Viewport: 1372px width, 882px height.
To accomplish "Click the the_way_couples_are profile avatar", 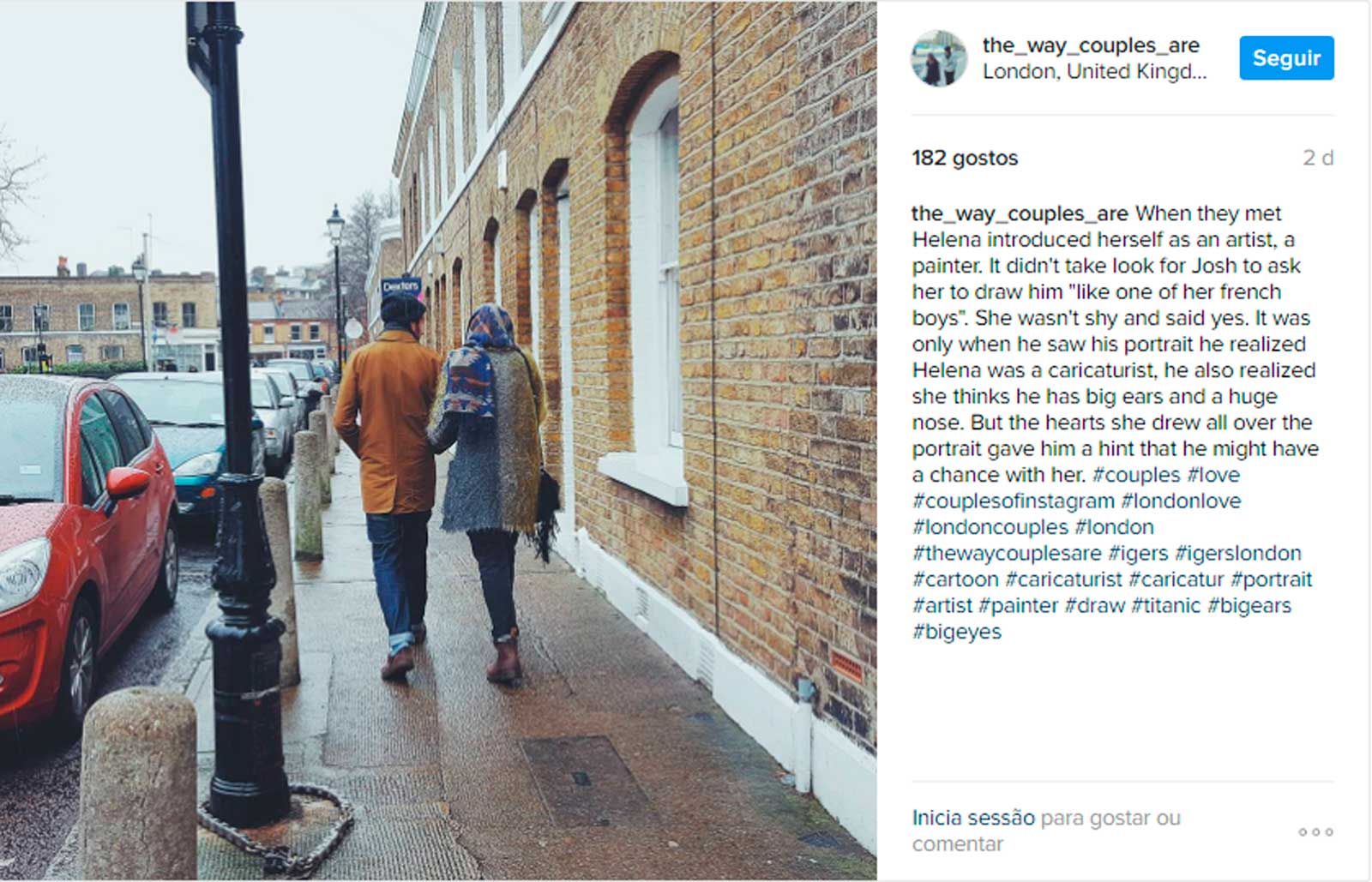I will point(939,58).
